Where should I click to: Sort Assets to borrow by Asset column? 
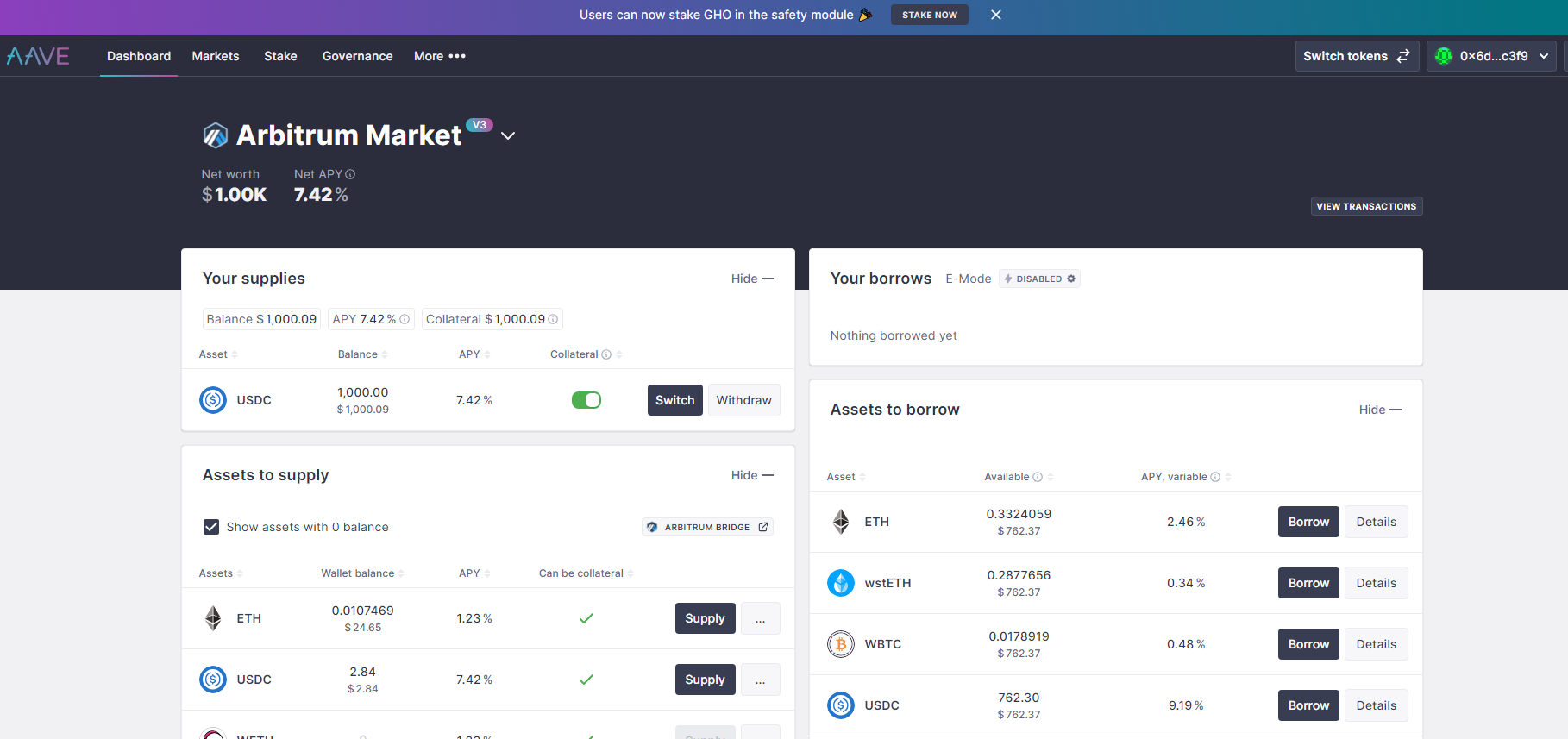coord(846,477)
